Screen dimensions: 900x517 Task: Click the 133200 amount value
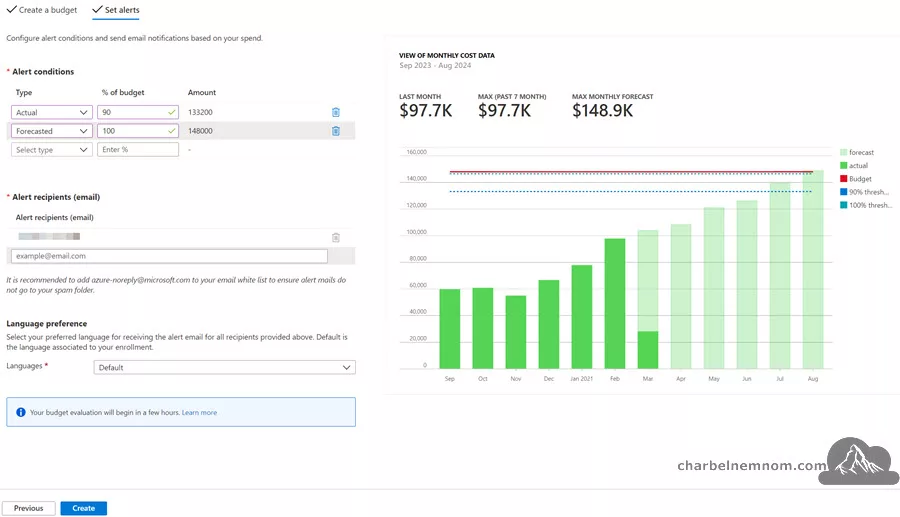[x=200, y=112]
